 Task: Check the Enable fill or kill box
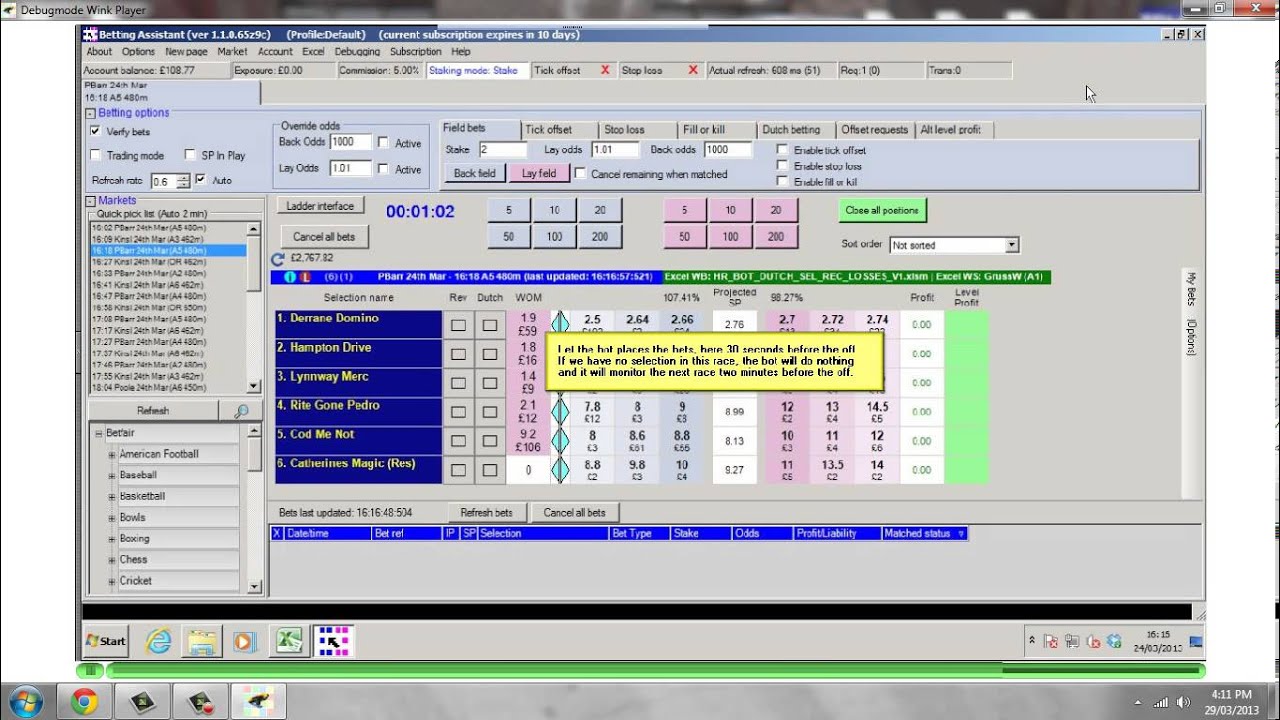tap(782, 181)
